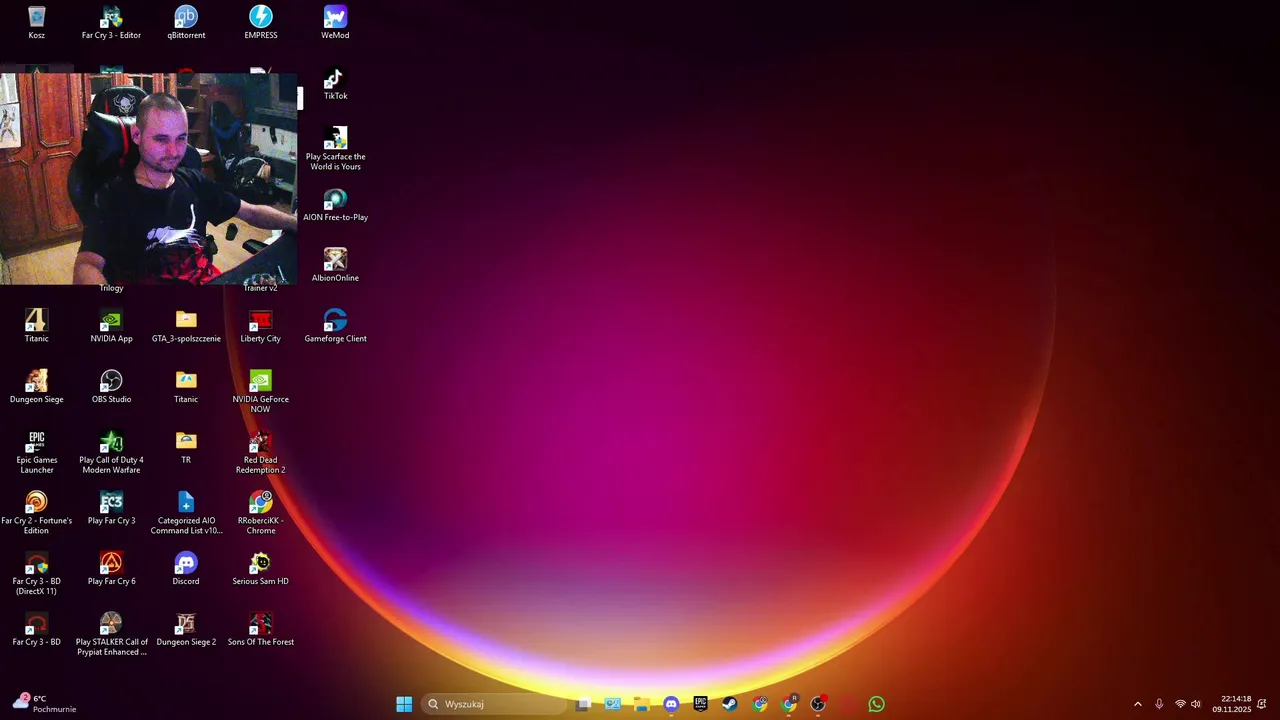This screenshot has height=720, width=1280.
Task: Click the Wyszukaj taskbar search box
Action: [495, 704]
